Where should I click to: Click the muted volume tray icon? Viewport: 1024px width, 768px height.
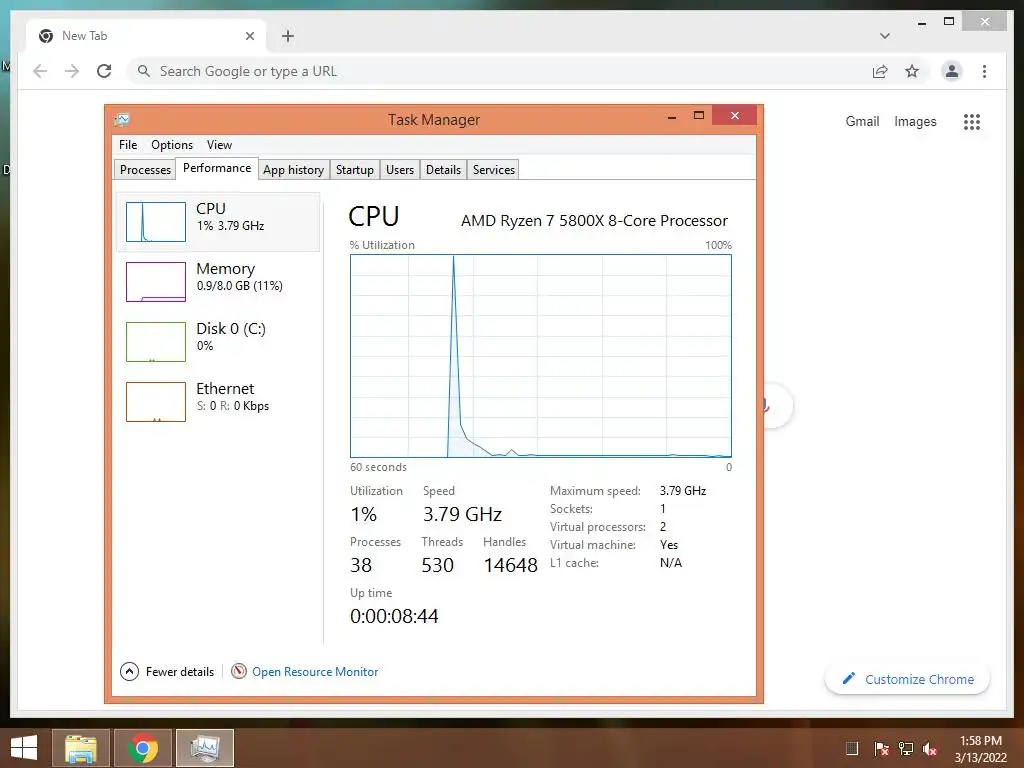pos(930,749)
